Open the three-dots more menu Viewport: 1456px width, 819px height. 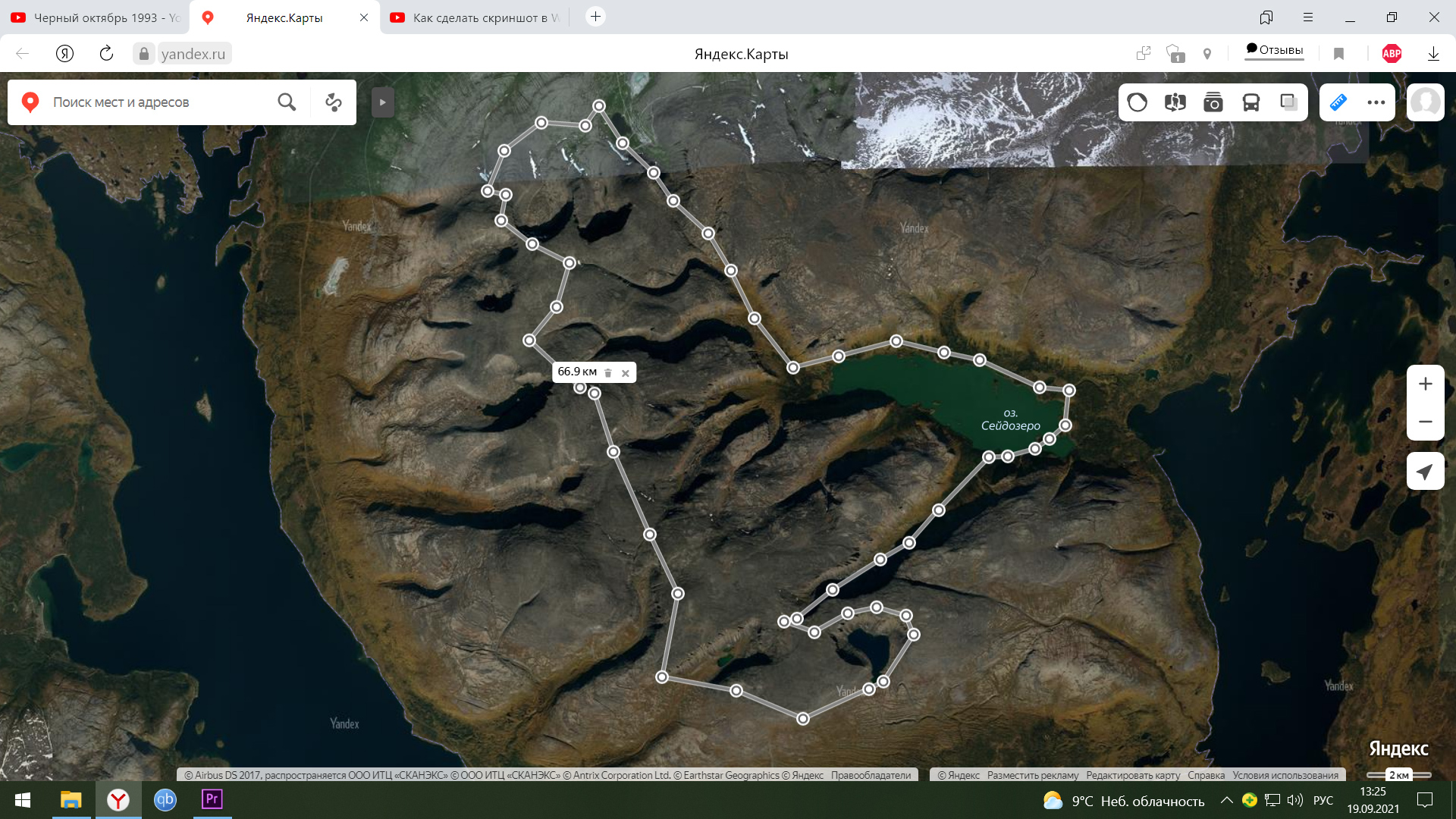1376,102
